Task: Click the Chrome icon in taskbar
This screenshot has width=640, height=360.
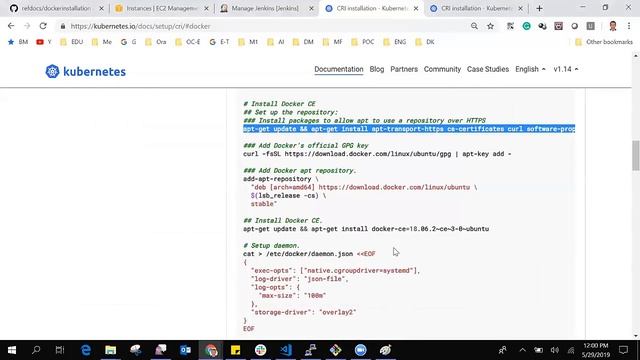Action: tap(211, 350)
